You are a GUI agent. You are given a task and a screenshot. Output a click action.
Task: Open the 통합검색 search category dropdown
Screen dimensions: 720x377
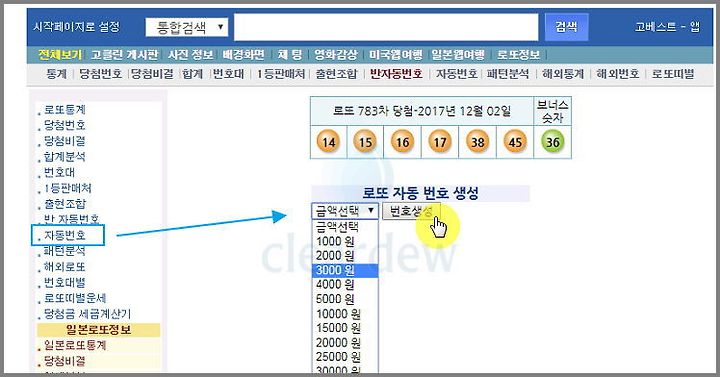coord(187,28)
